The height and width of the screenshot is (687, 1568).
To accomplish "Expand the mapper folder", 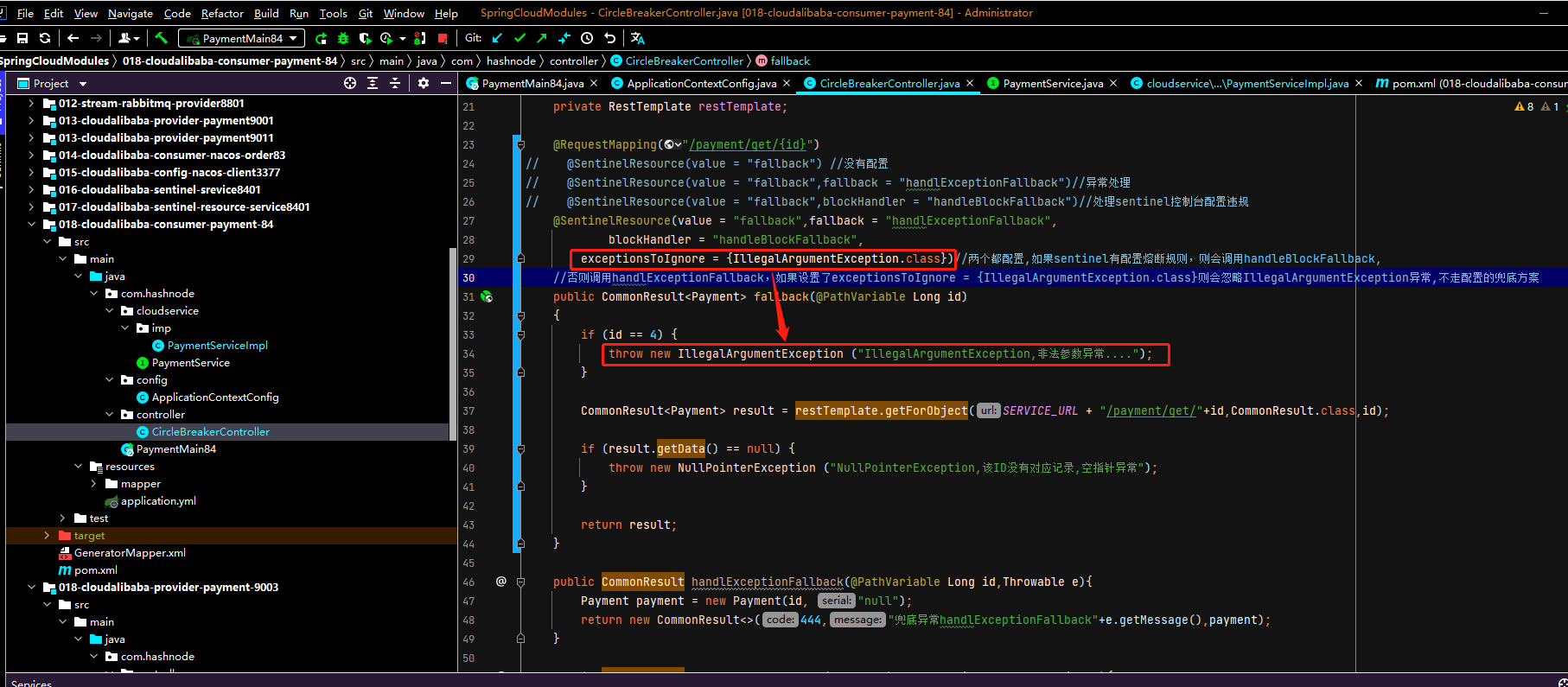I will coord(94,483).
